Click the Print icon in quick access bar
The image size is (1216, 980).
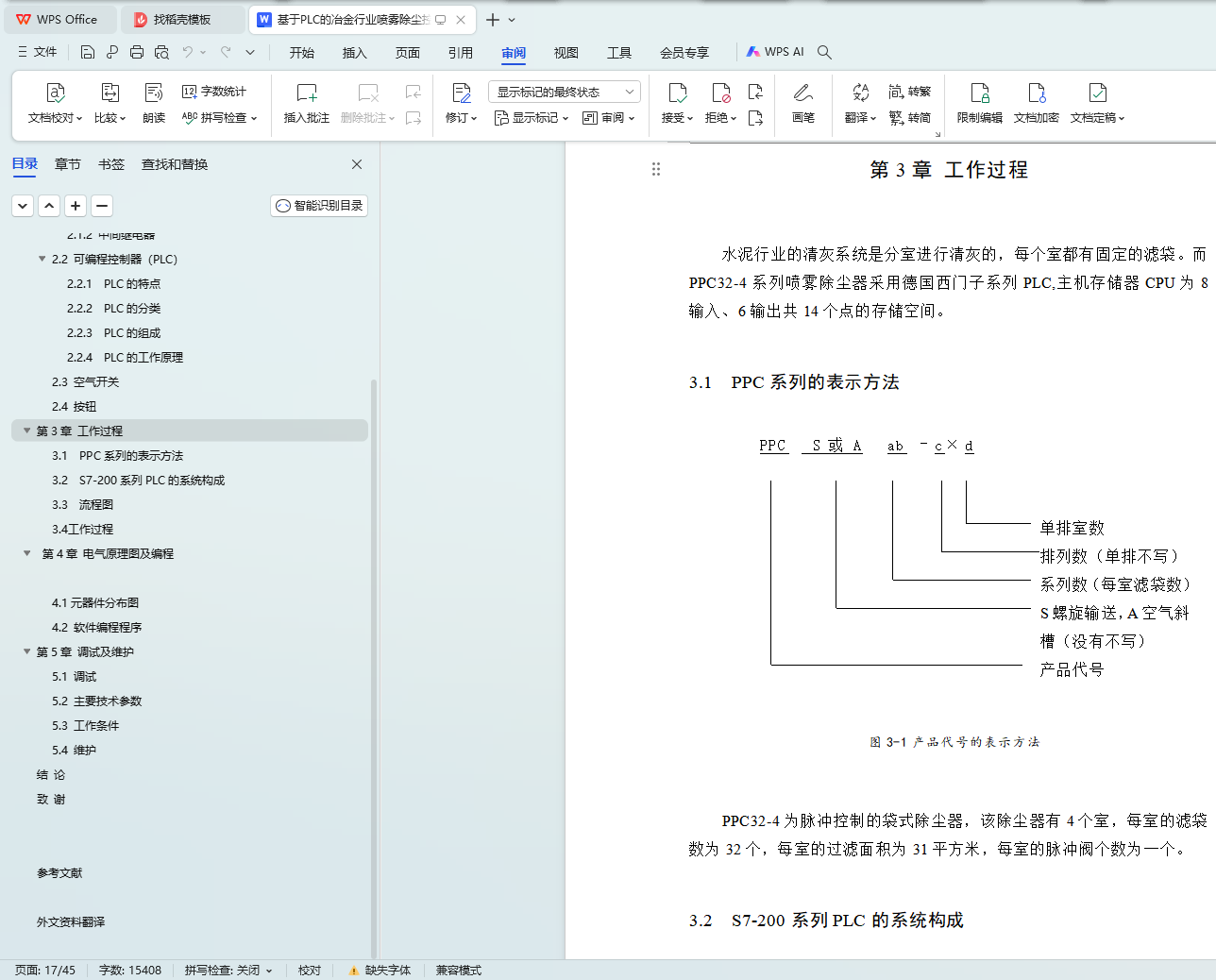tap(137, 52)
